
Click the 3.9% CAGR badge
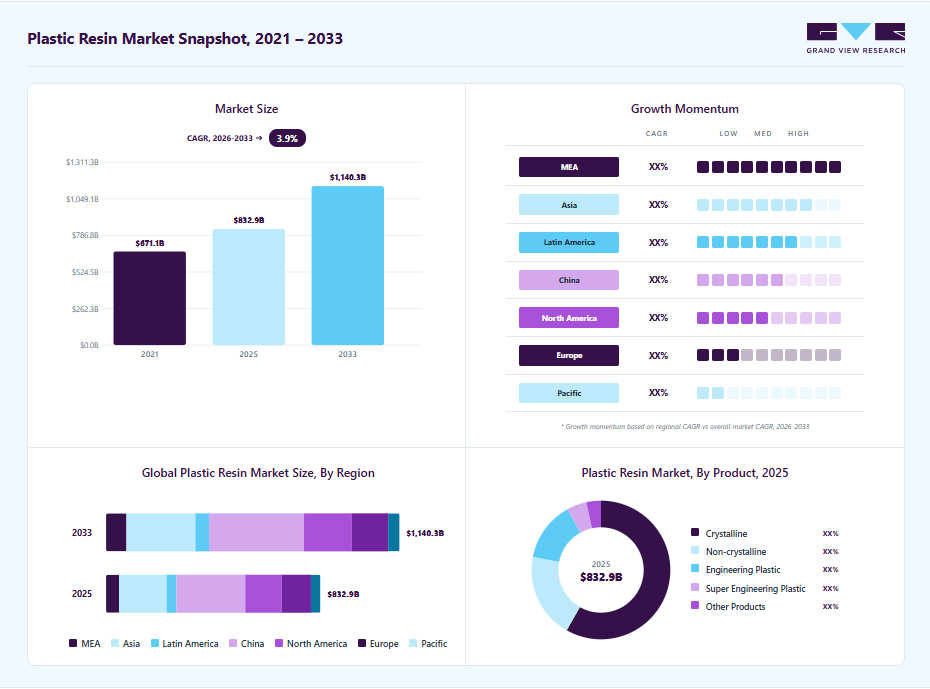(x=287, y=138)
